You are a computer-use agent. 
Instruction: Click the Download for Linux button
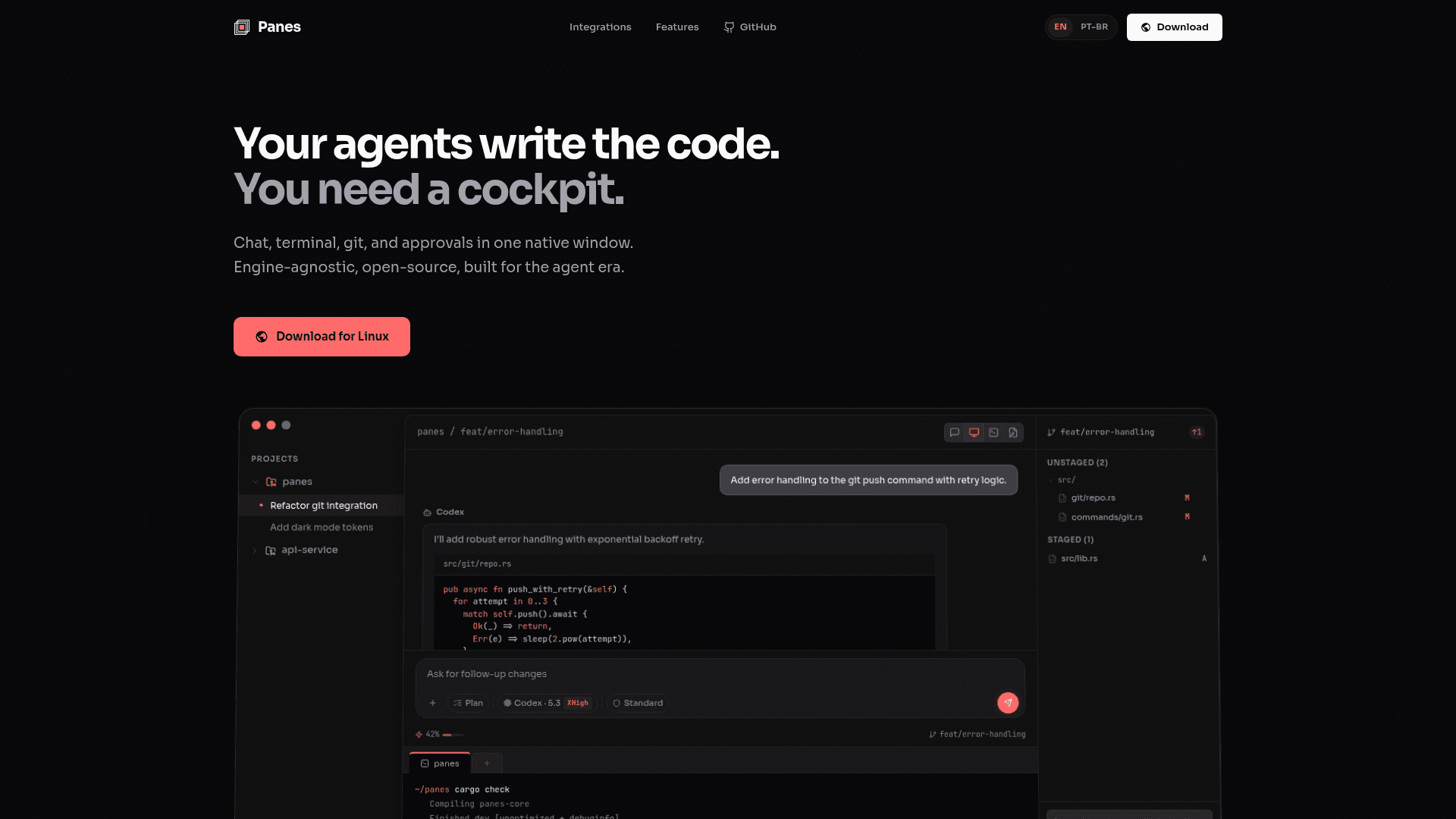point(322,337)
